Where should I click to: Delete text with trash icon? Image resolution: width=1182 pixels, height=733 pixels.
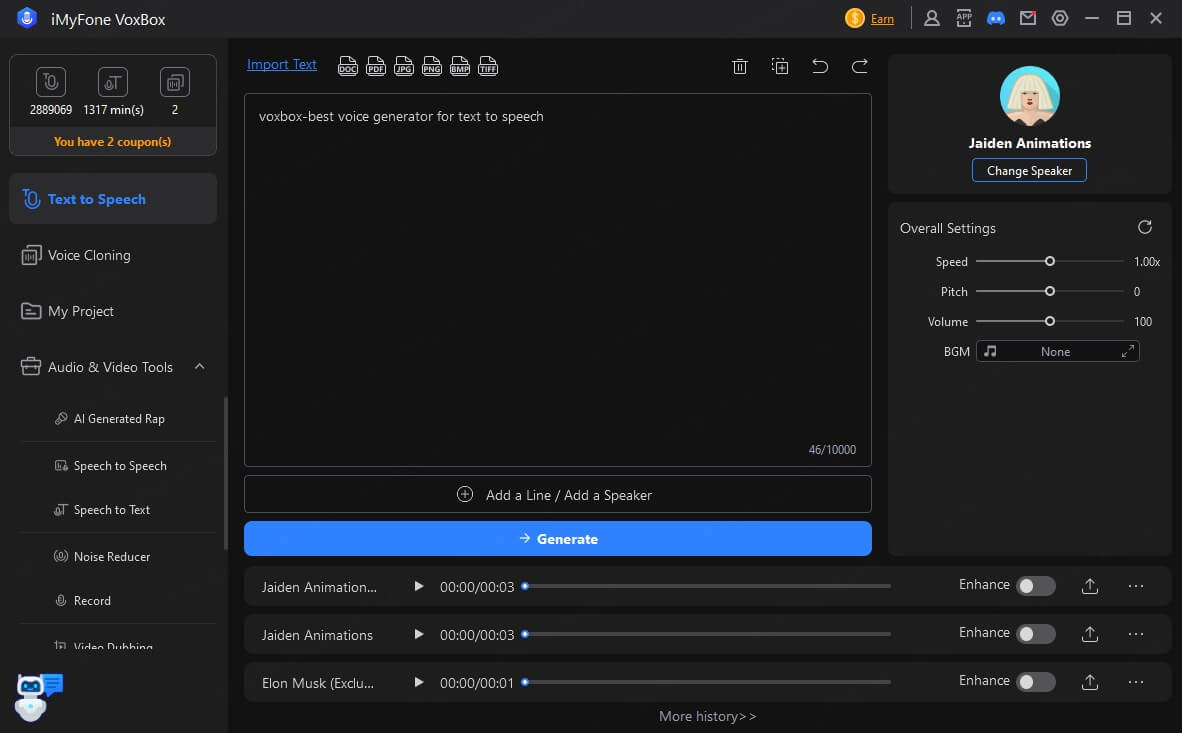coord(740,66)
